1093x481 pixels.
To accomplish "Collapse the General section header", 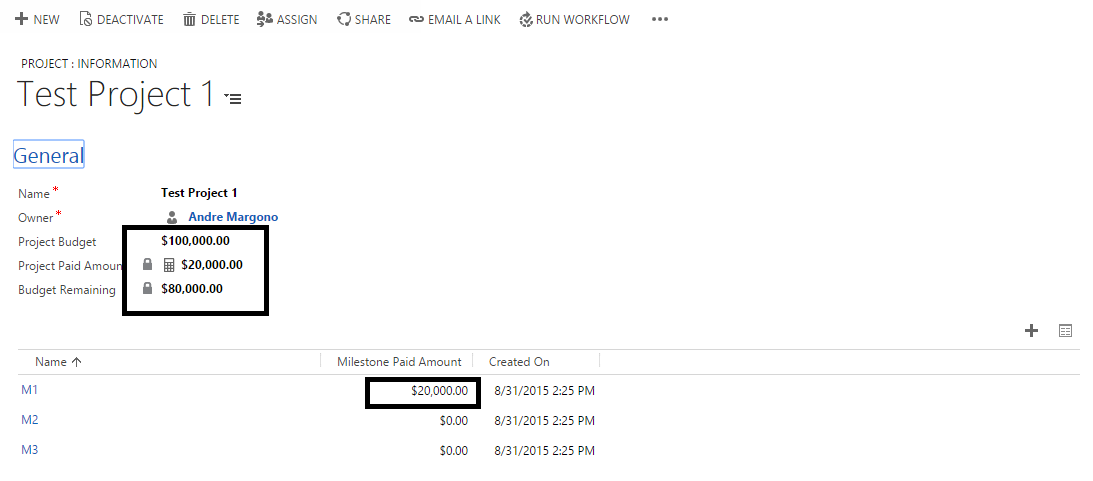I will [x=48, y=155].
